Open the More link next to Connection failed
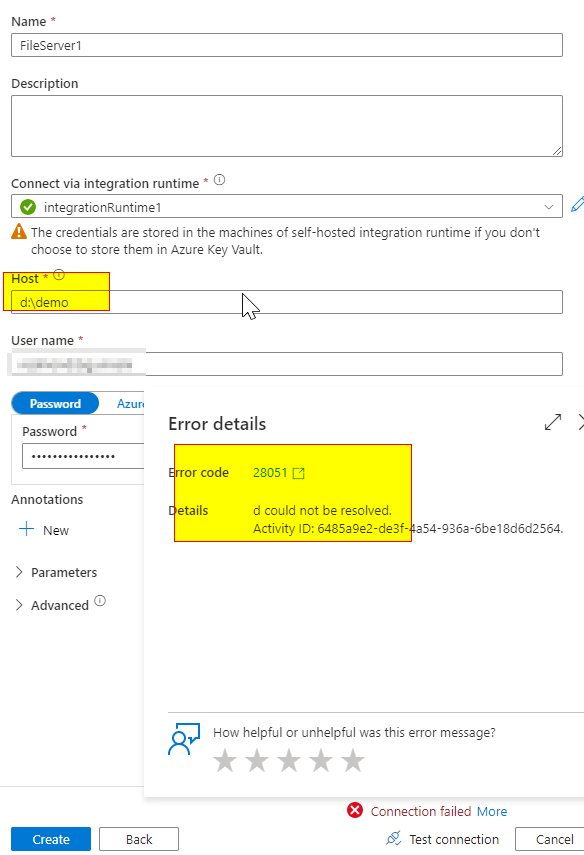Screen dimensions: 584x855 492,811
